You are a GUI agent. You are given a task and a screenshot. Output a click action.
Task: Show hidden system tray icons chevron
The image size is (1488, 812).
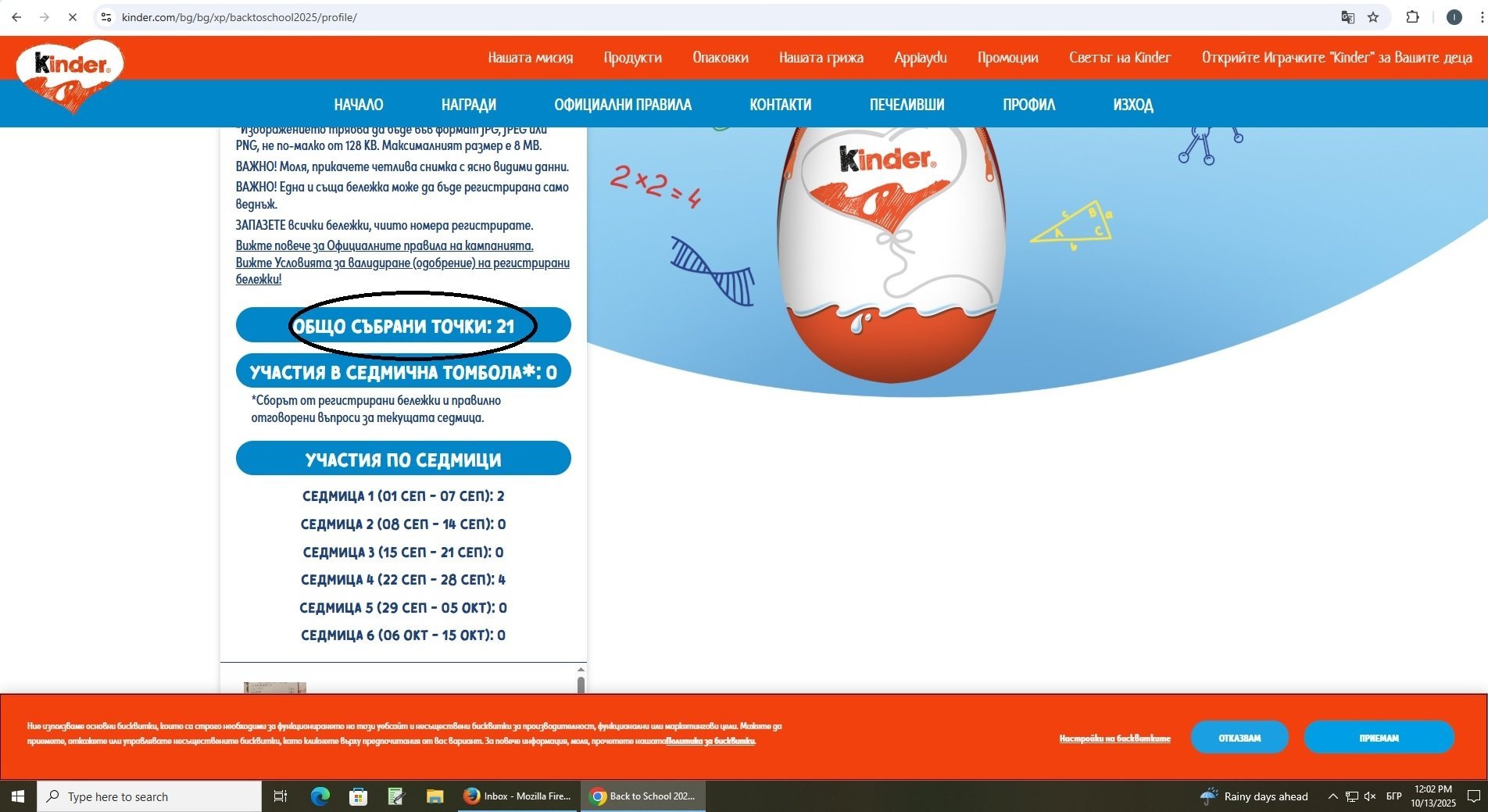coord(1332,796)
